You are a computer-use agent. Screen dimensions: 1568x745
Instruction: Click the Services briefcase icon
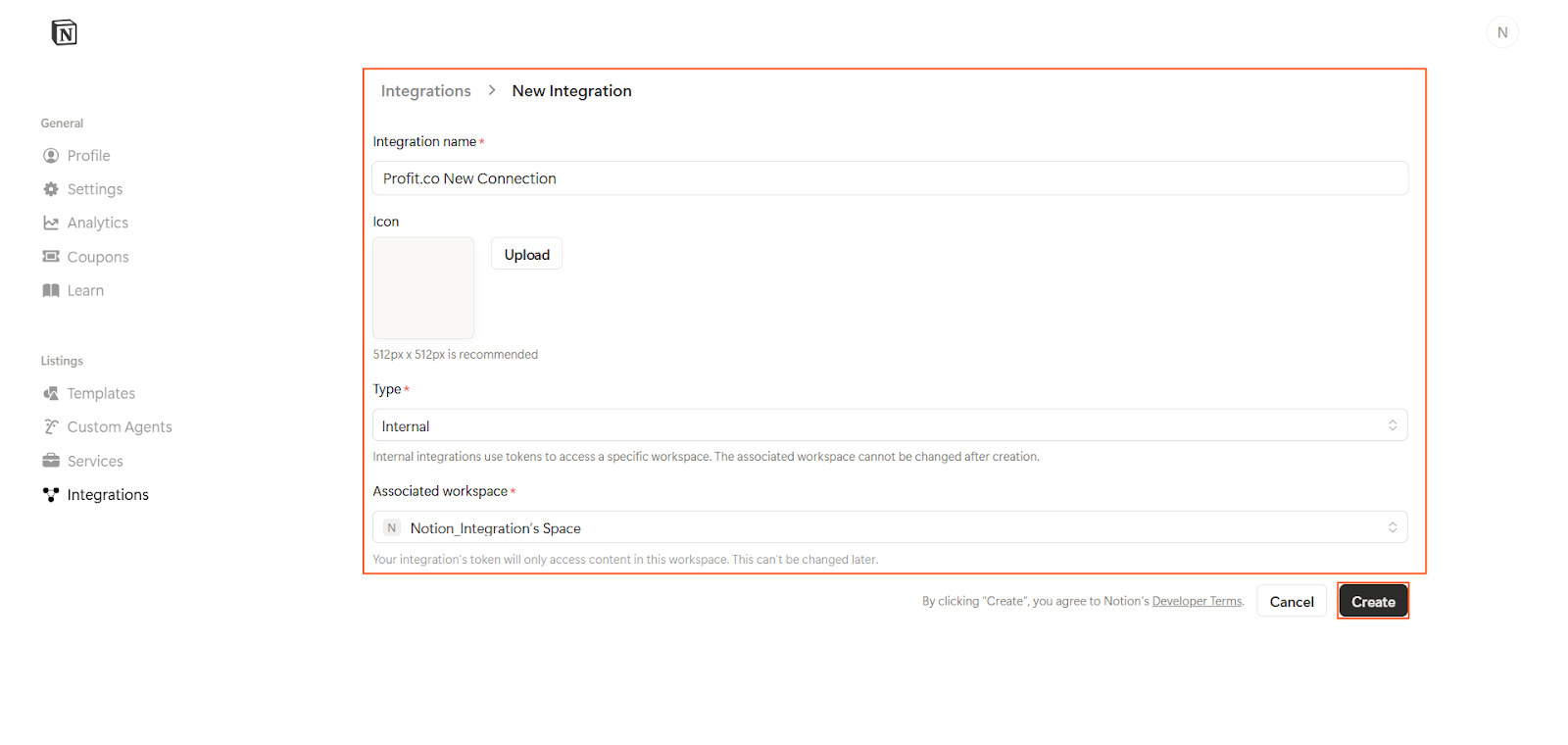click(51, 461)
